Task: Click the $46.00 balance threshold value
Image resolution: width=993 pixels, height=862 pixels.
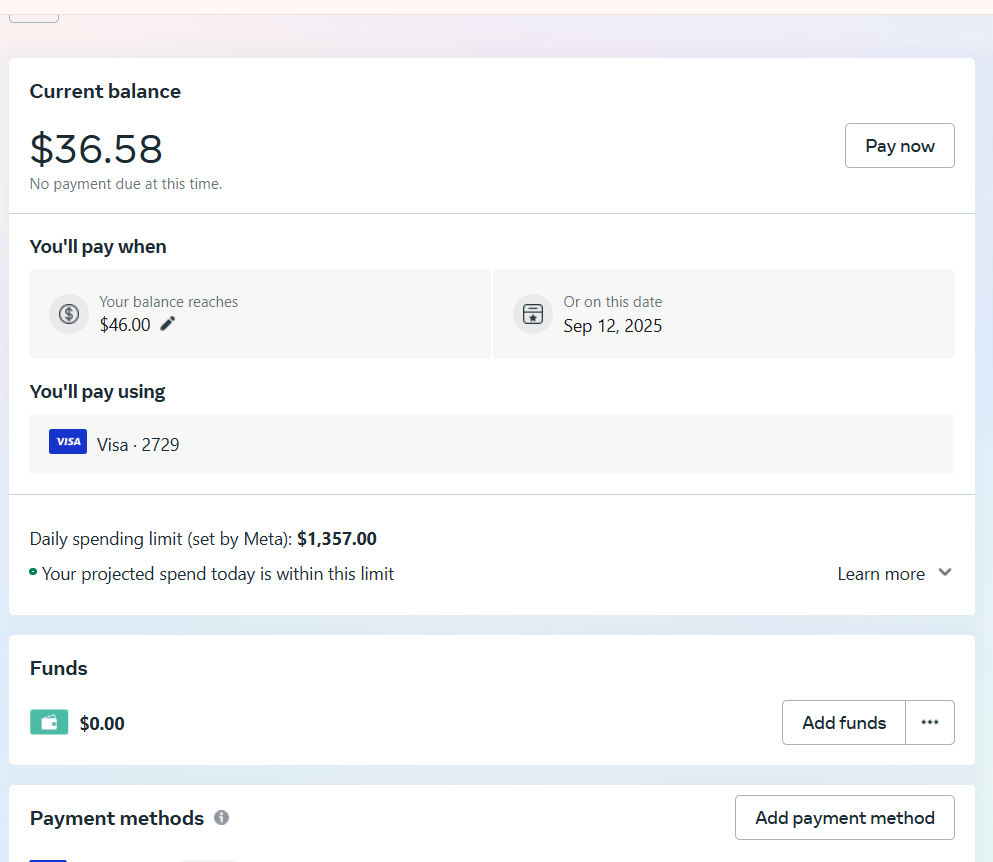Action: (125, 325)
